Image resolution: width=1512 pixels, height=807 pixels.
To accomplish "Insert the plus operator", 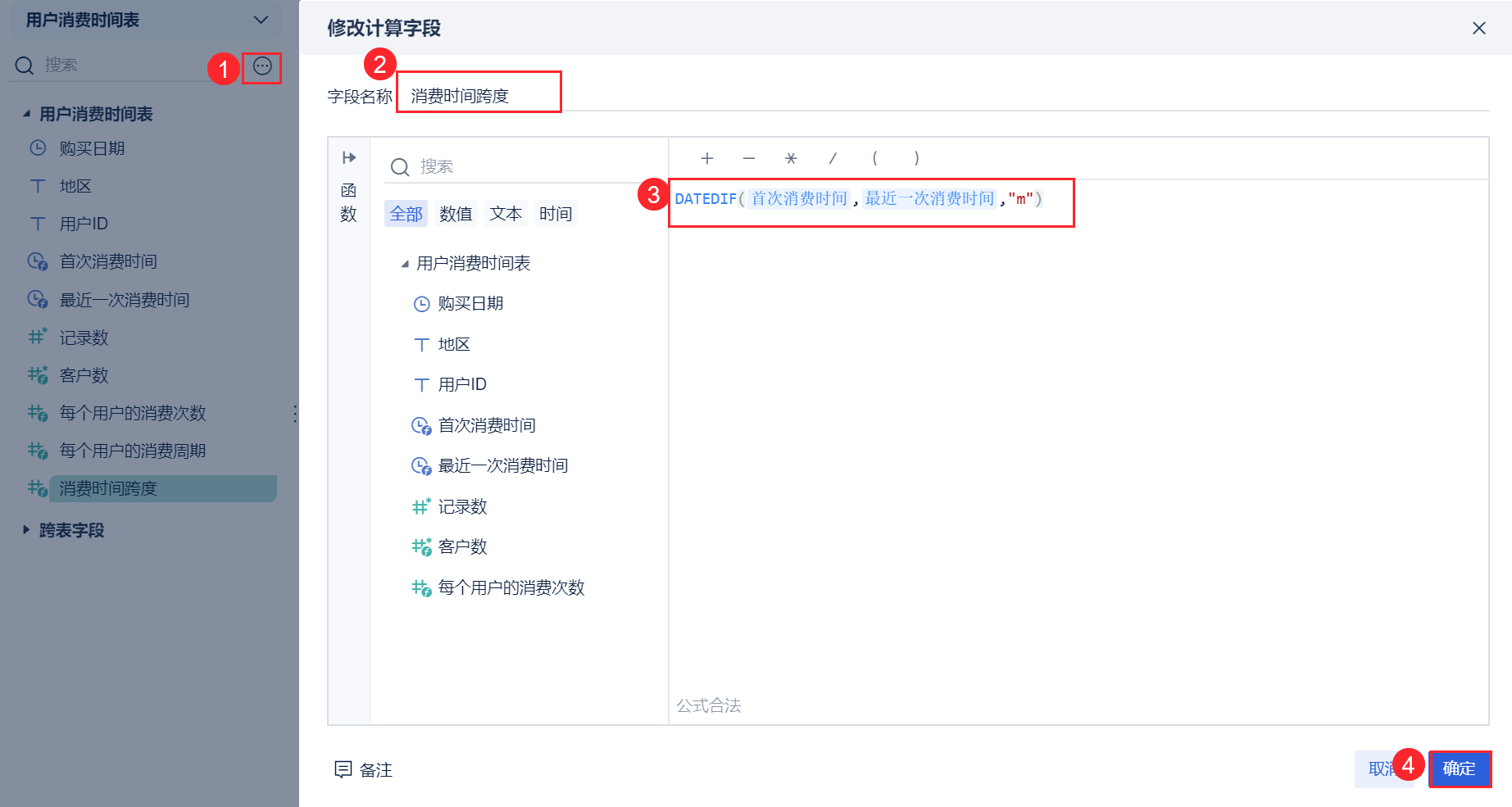I will 707,158.
